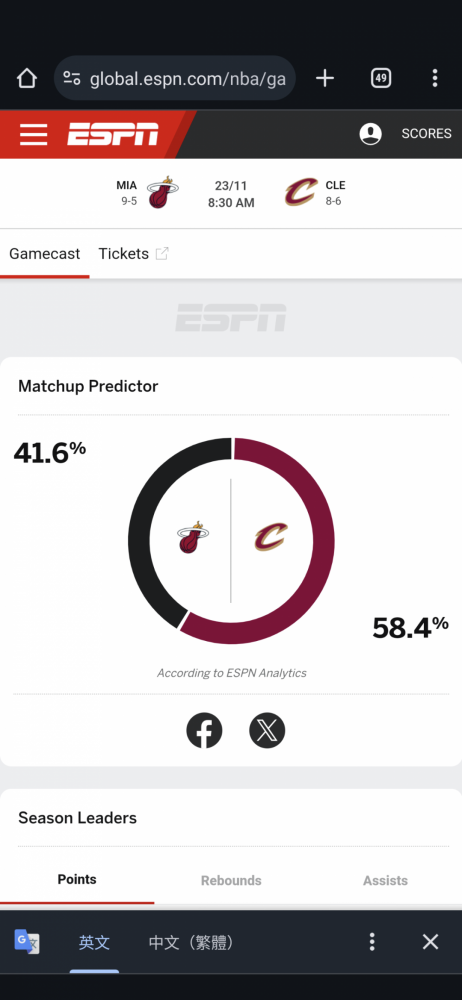This screenshot has height=1000, width=462.
Task: Open the user profile icon
Action: 371,134
